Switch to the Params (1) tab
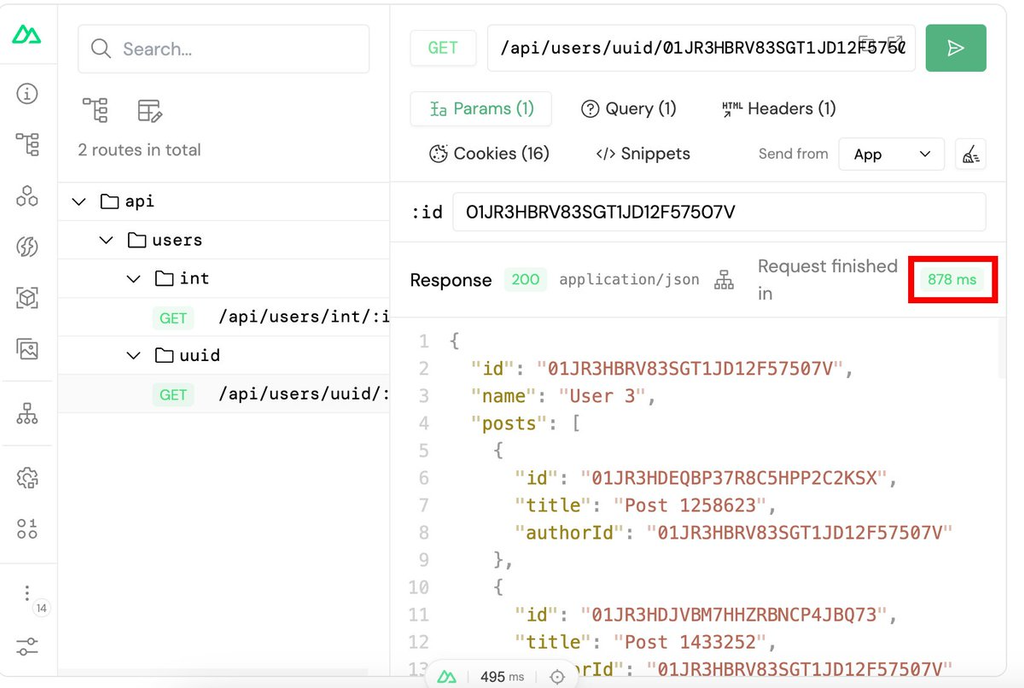This screenshot has height=688, width=1024. click(481, 108)
